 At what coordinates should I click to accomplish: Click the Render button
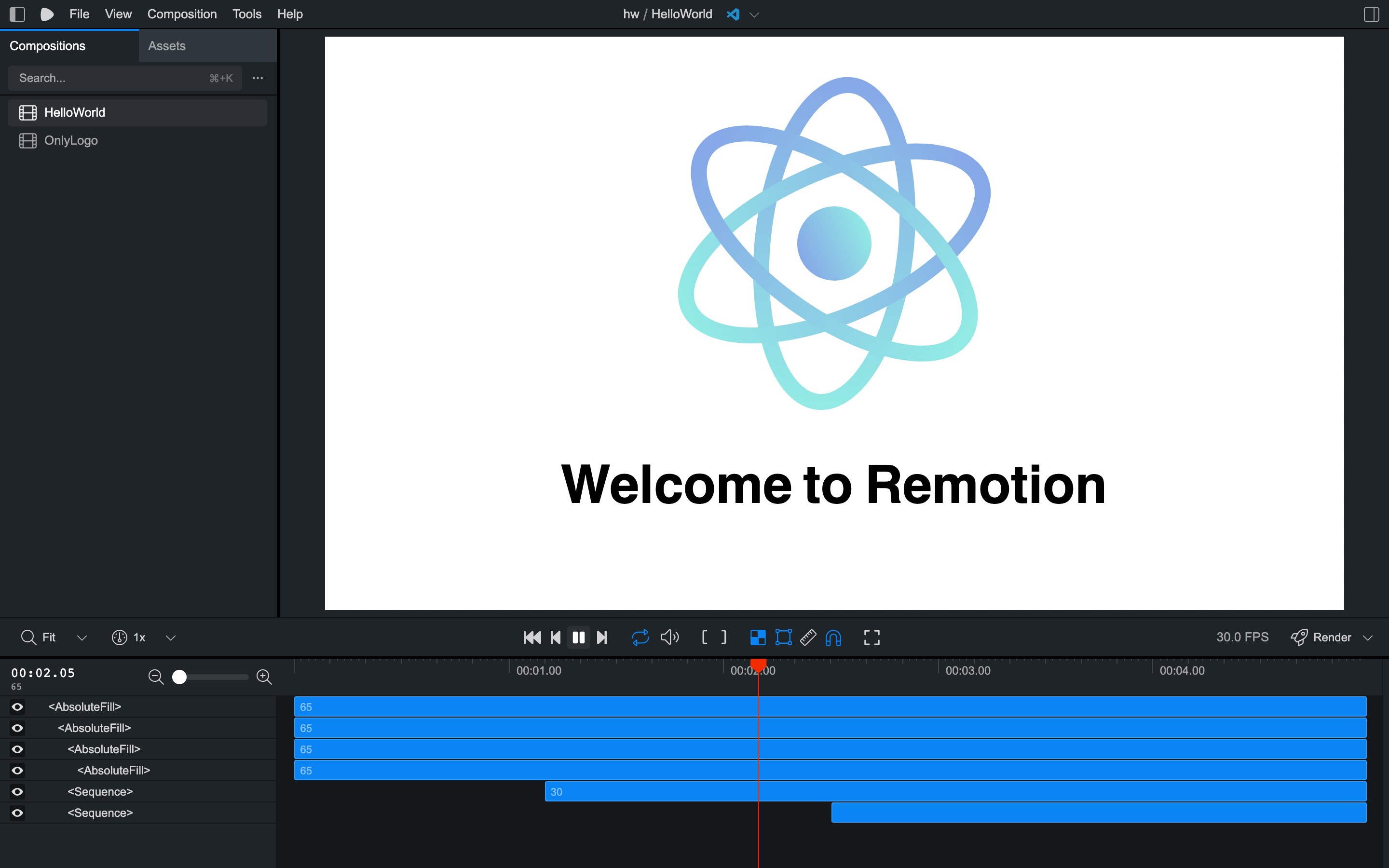[x=1321, y=637]
